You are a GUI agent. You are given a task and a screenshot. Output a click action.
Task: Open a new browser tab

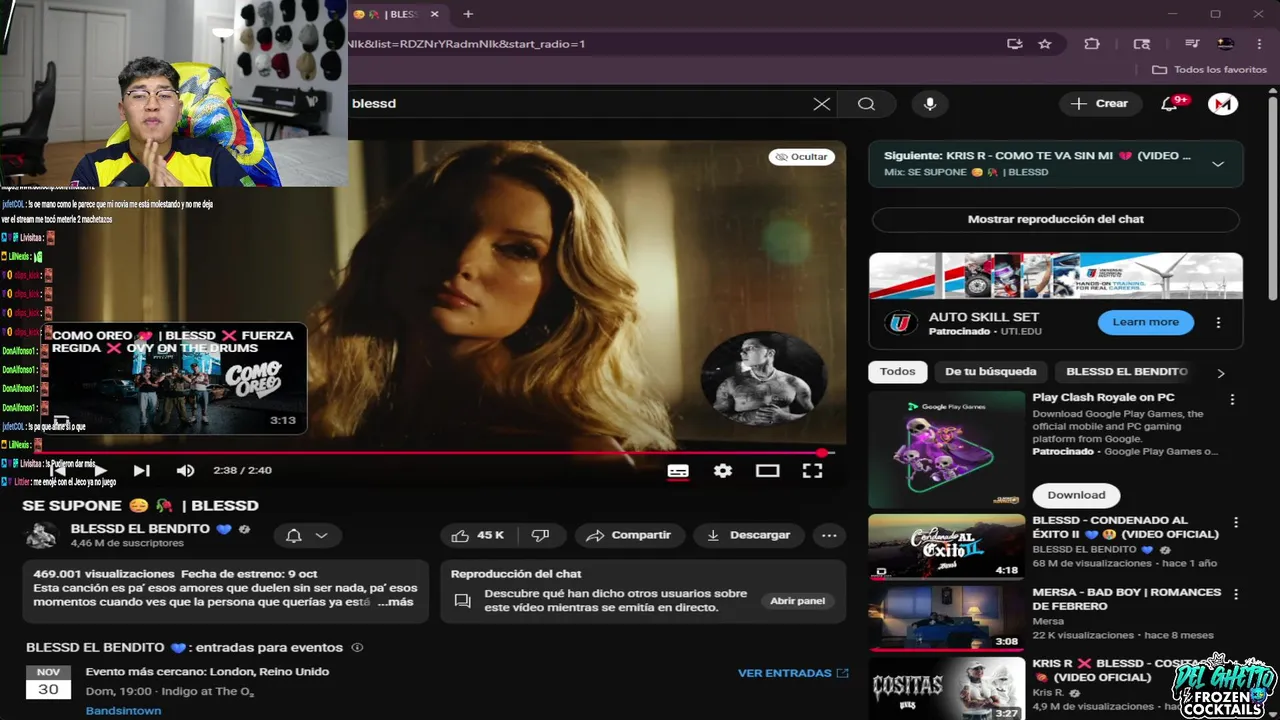(467, 14)
